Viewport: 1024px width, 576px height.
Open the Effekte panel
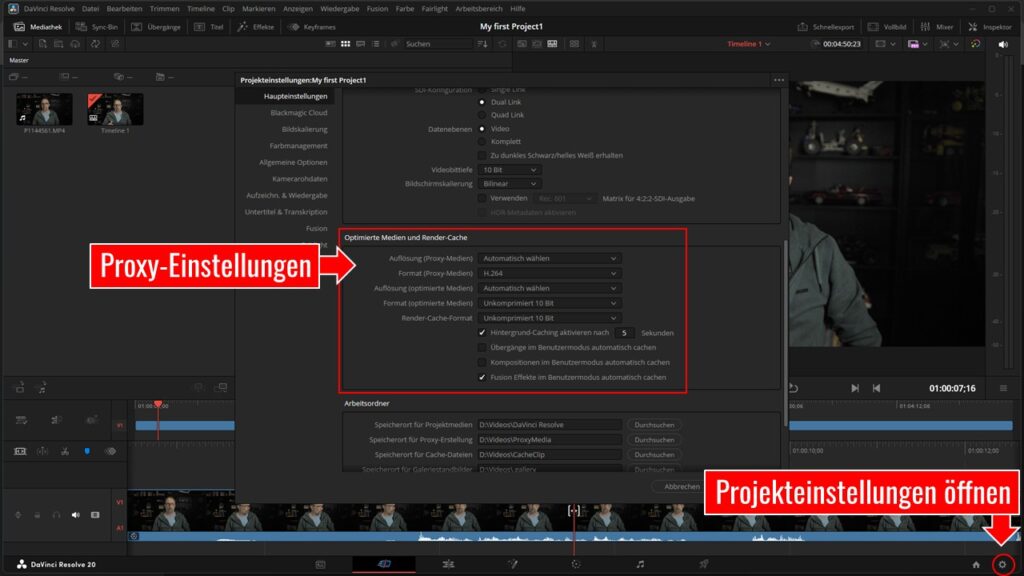[254, 27]
